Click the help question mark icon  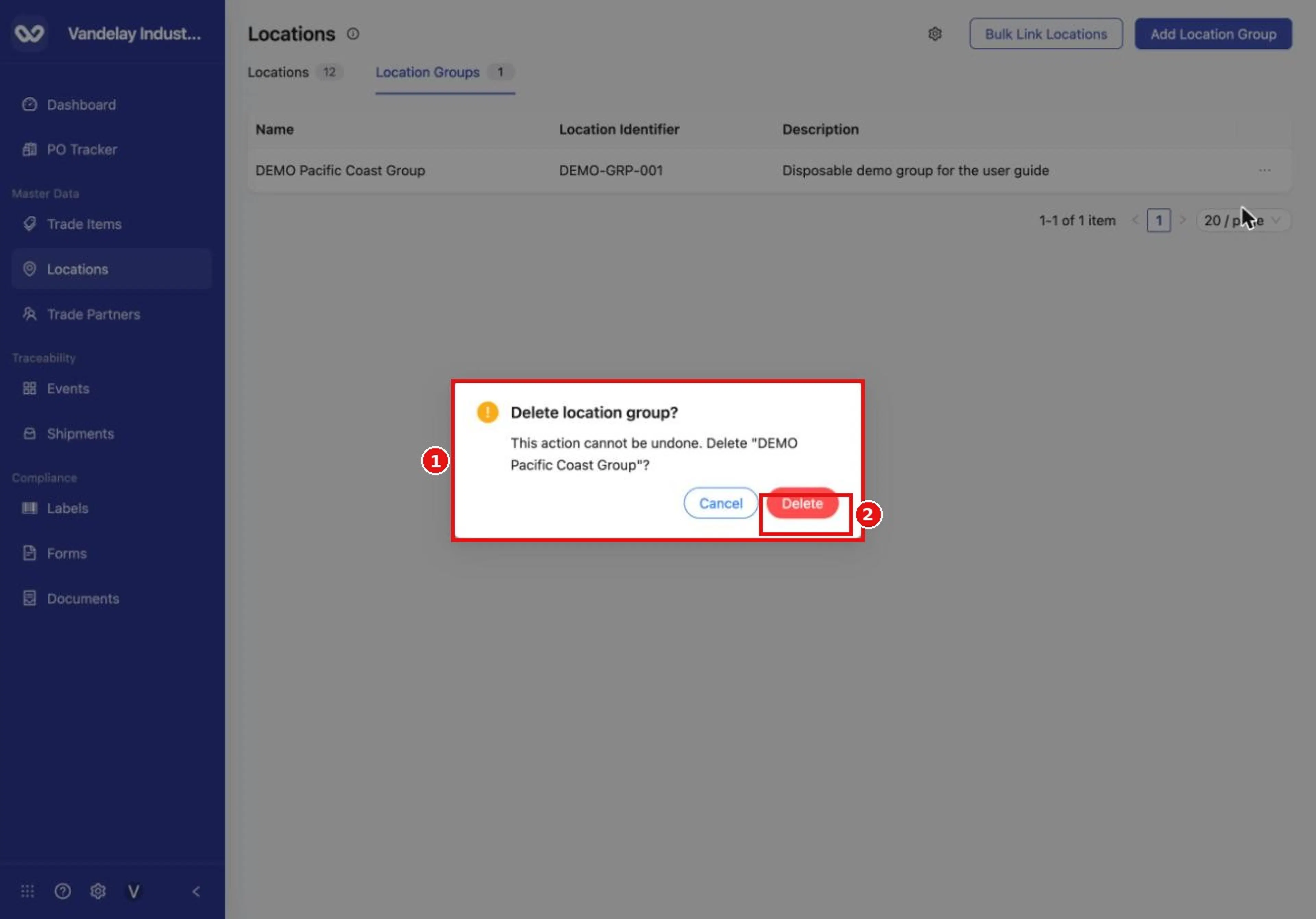coord(62,892)
